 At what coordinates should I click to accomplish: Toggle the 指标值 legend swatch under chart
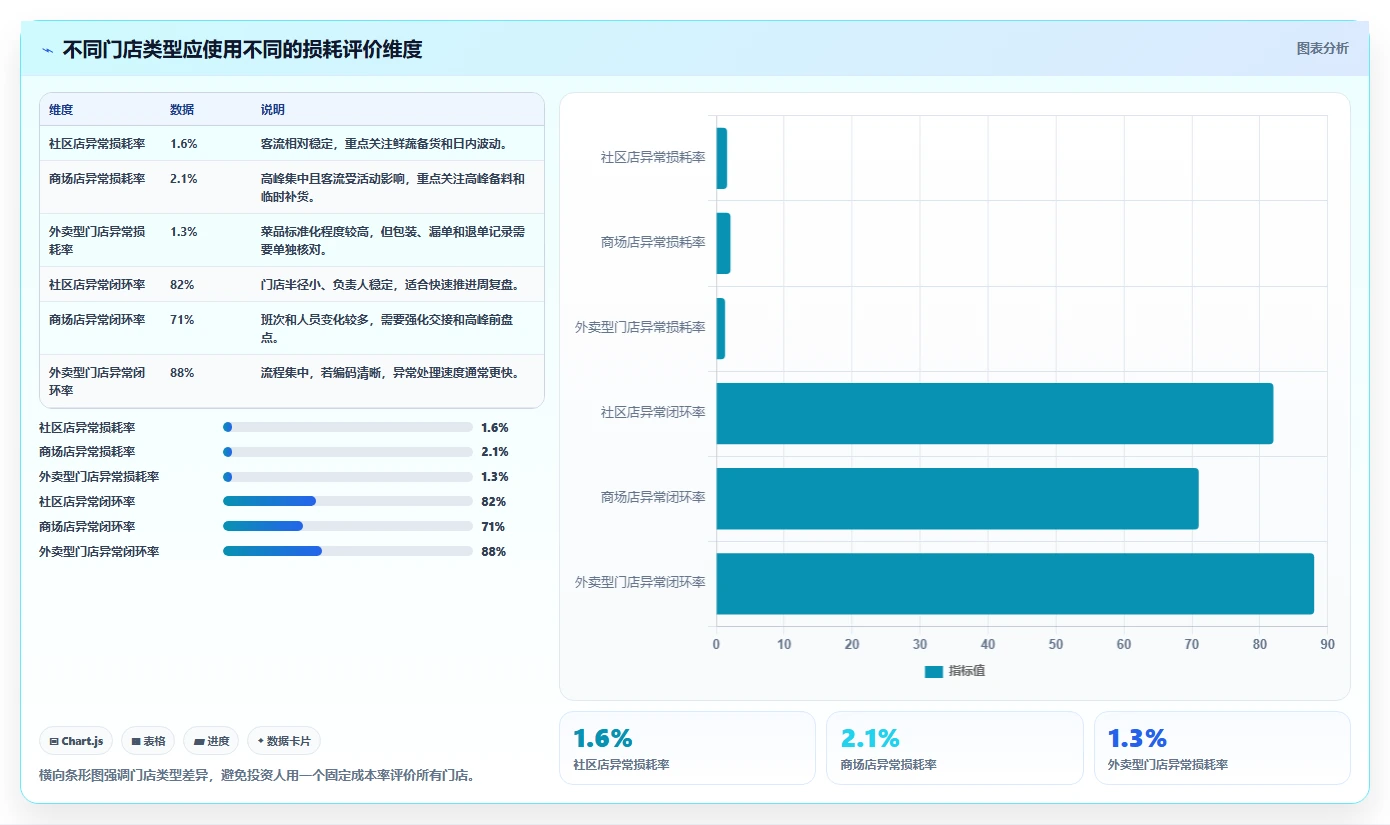[933, 671]
